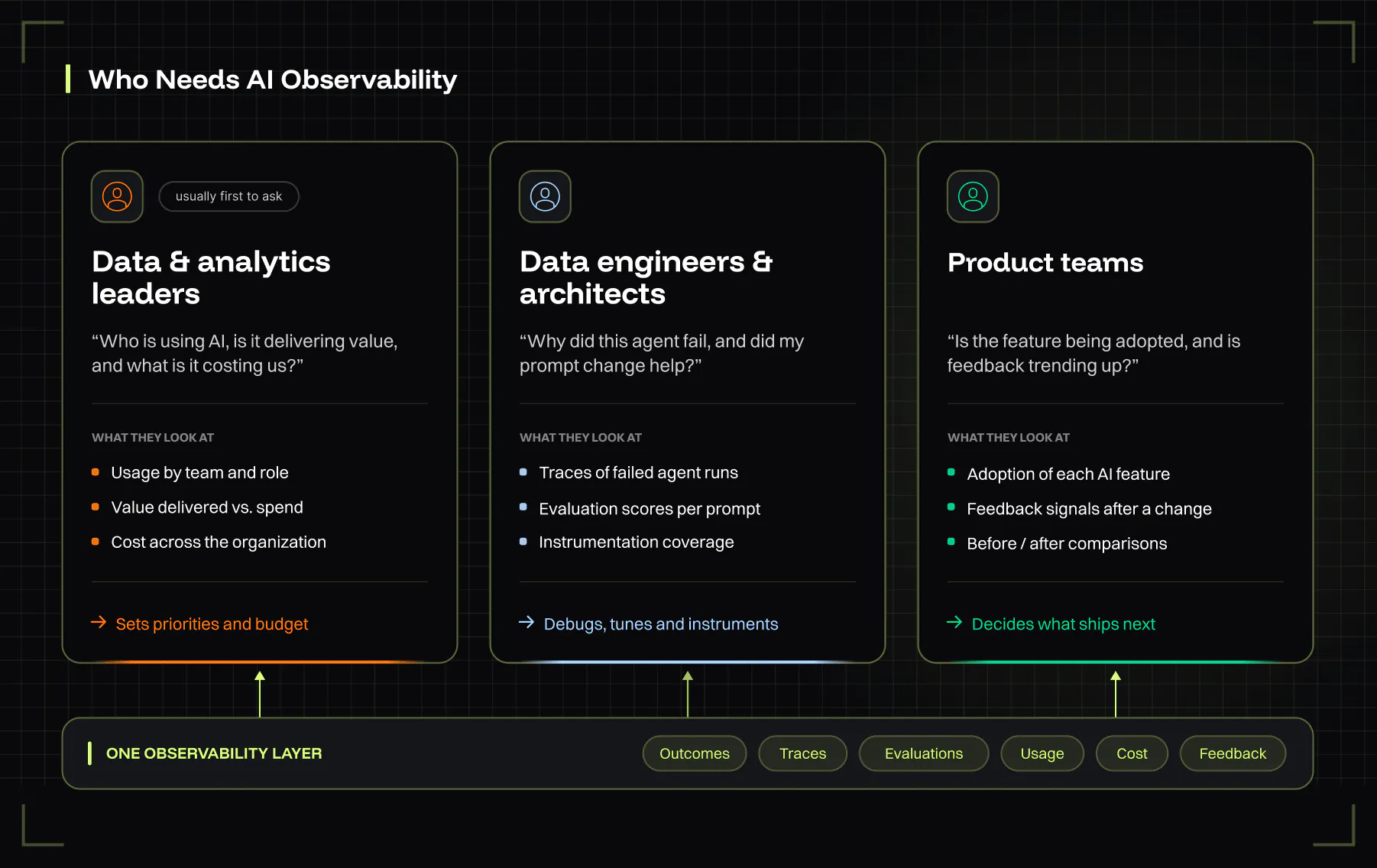Click the 'ONE OBSERVABILITY LAYER' label
The height and width of the screenshot is (868, 1377).
click(214, 753)
